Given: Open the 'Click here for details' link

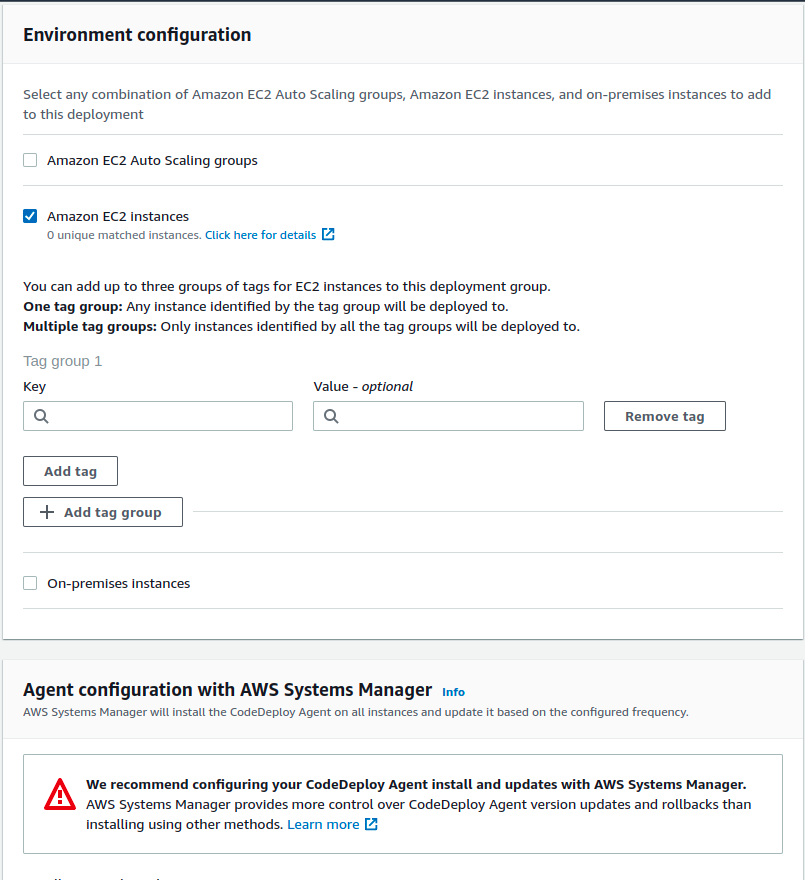Looking at the screenshot, I should 260,235.
